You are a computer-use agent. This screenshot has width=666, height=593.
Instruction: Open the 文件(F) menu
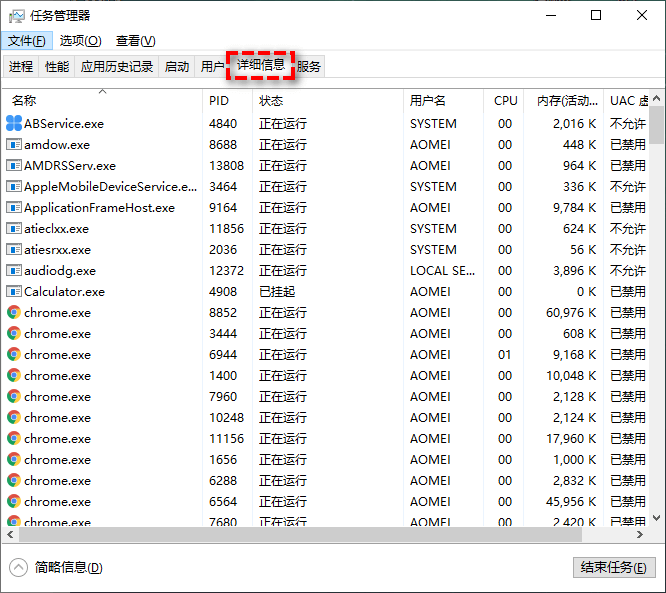(27, 41)
